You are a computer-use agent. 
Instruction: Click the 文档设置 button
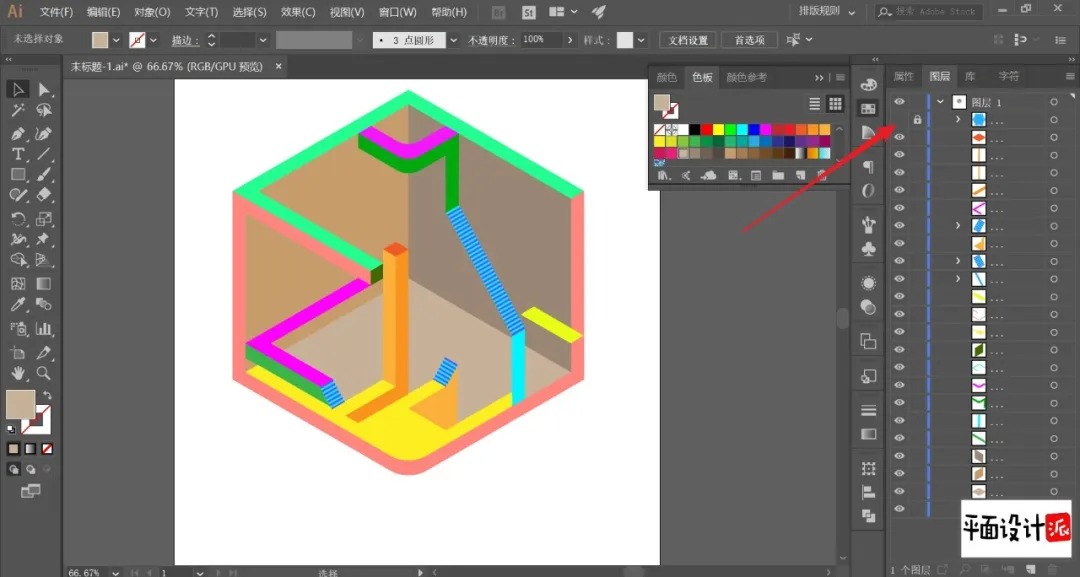[x=687, y=41]
